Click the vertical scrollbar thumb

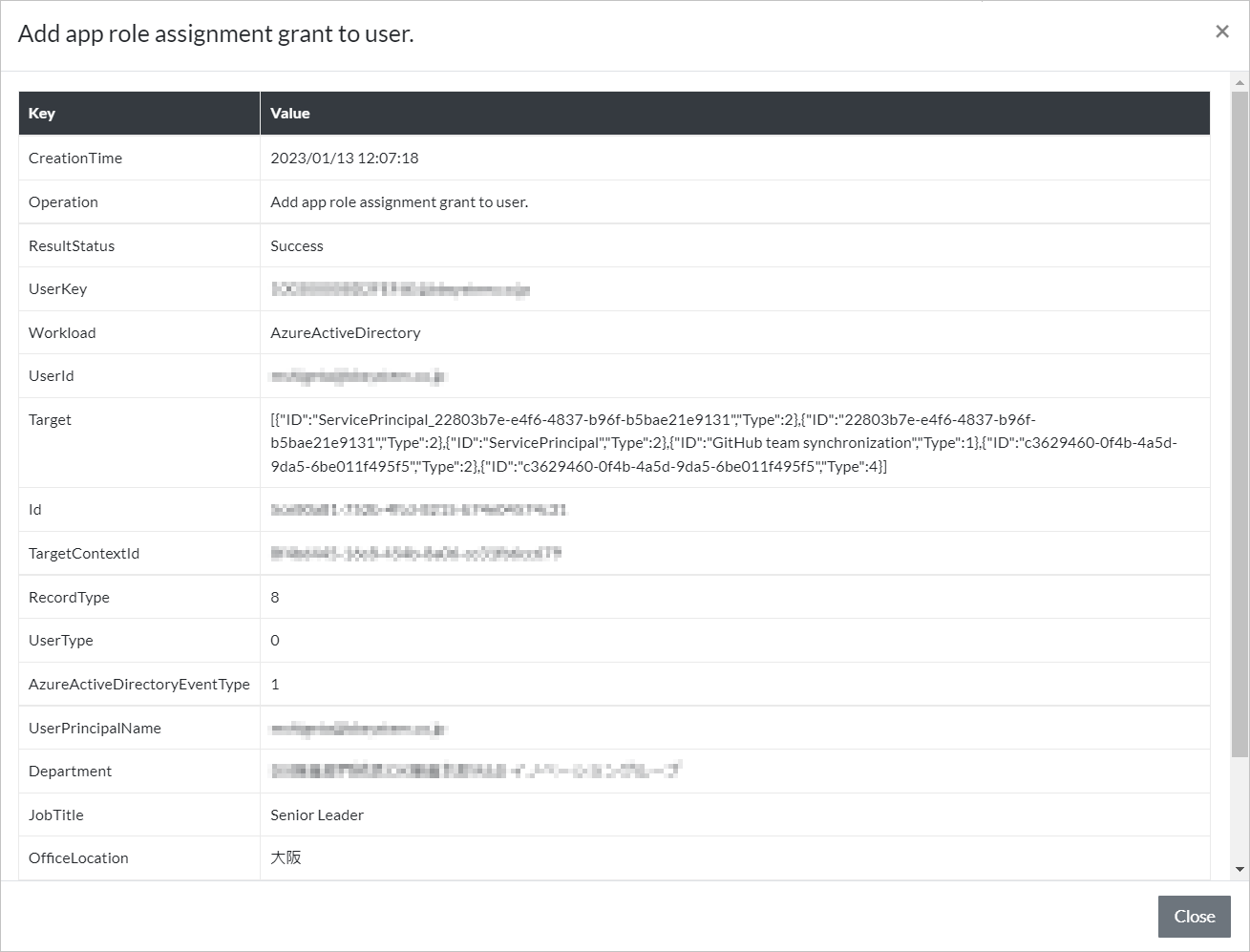pyautogui.click(x=1239, y=420)
